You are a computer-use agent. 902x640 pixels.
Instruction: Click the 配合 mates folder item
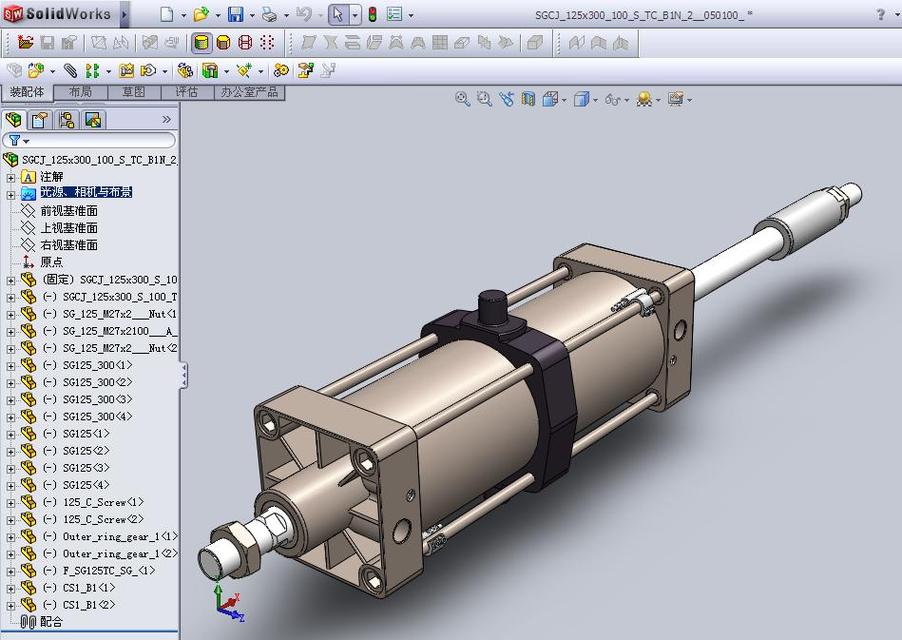(51, 622)
